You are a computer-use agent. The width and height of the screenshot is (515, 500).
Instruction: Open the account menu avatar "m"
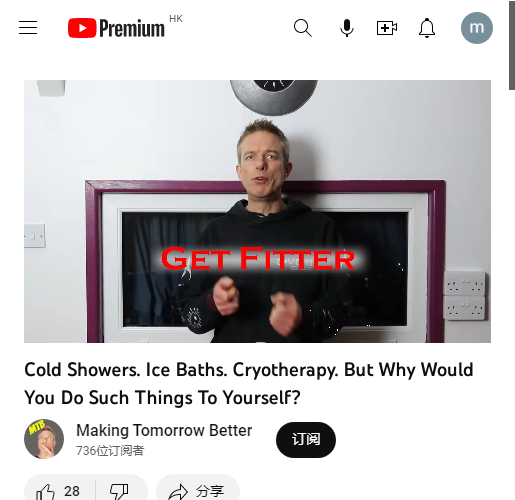tap(477, 28)
